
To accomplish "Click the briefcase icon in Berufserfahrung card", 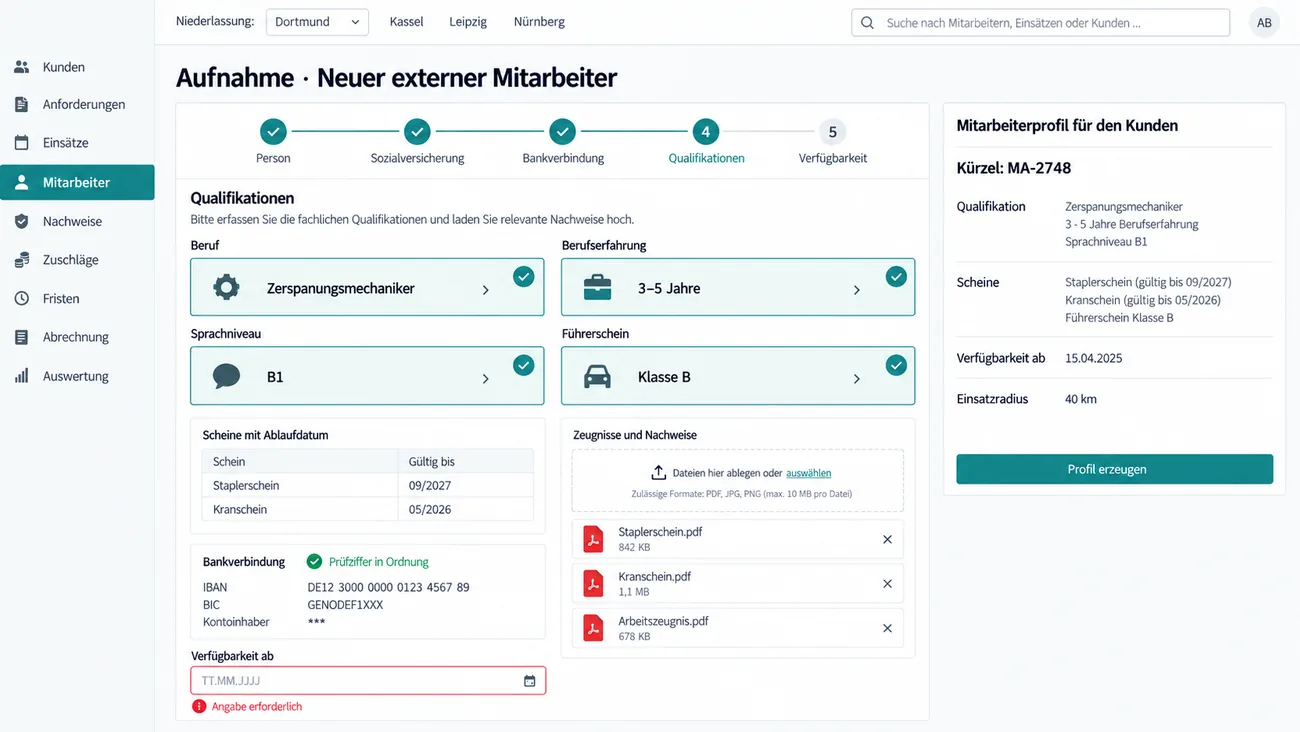I will point(597,288).
